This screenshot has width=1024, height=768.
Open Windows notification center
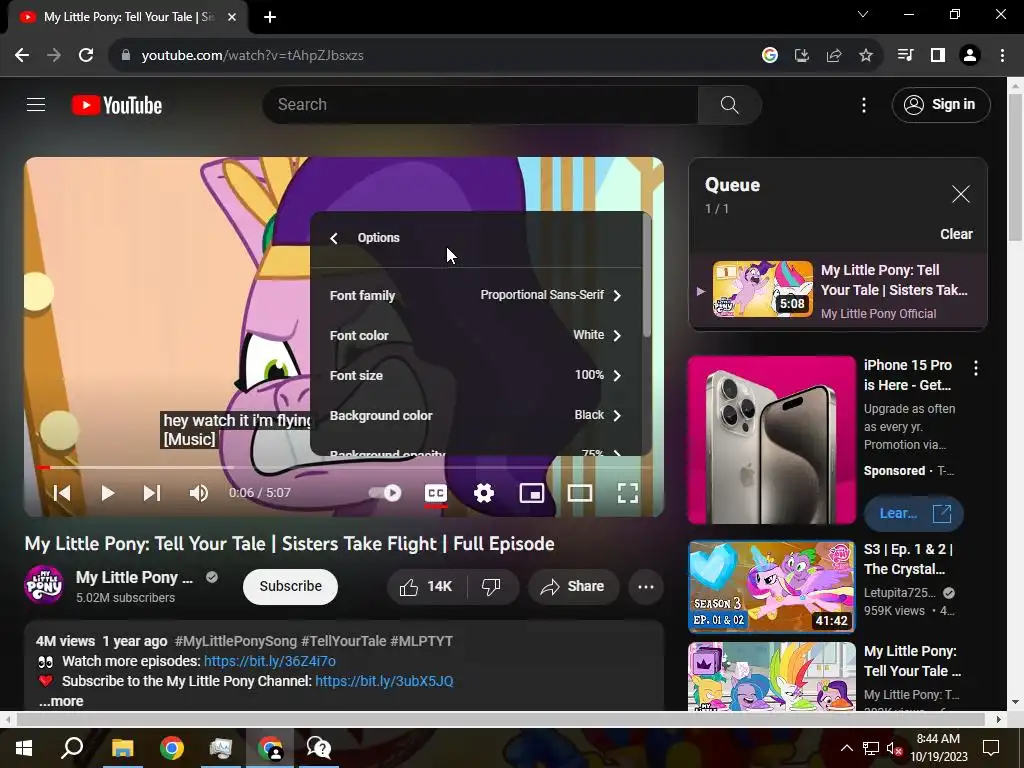[x=991, y=748]
